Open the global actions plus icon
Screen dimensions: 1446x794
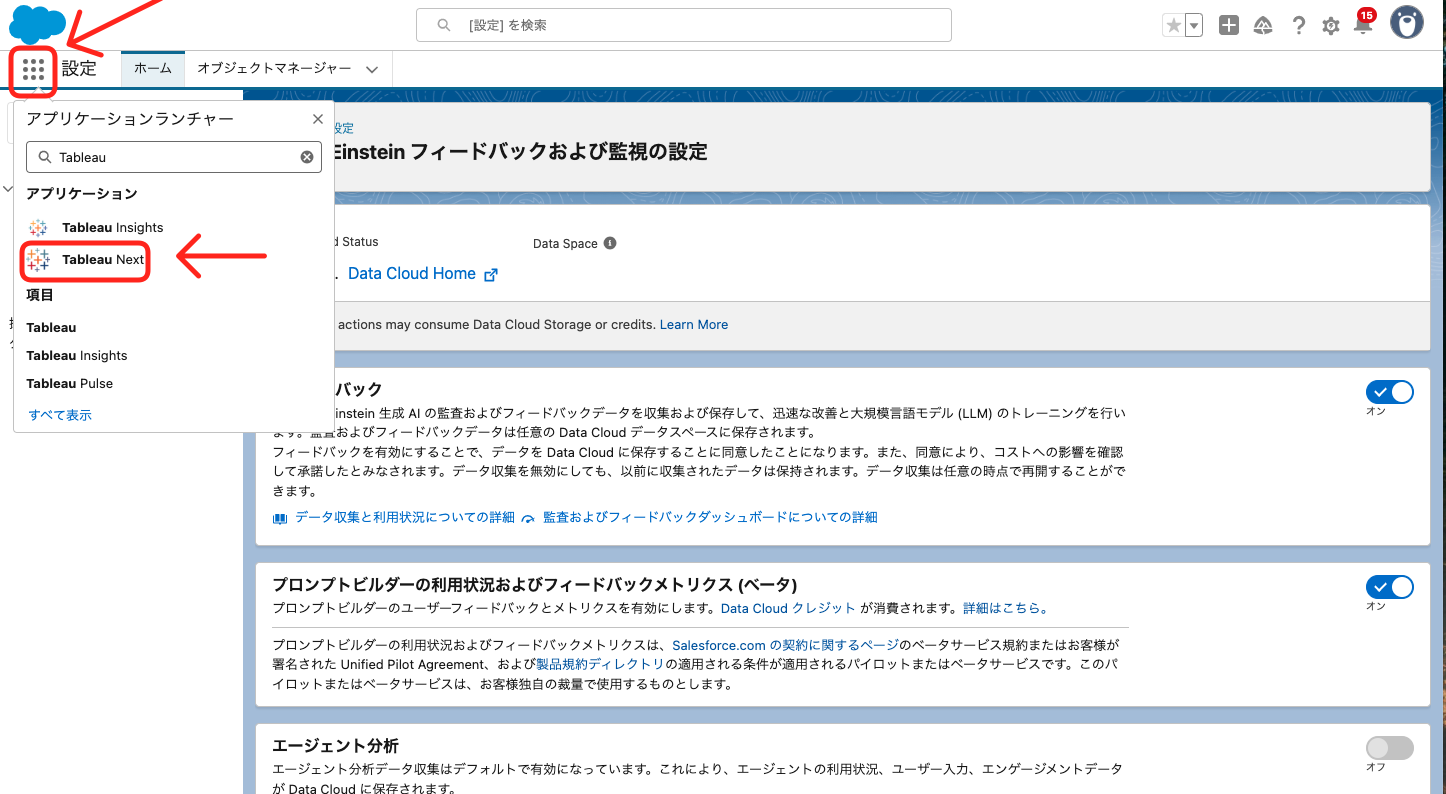pos(1229,26)
